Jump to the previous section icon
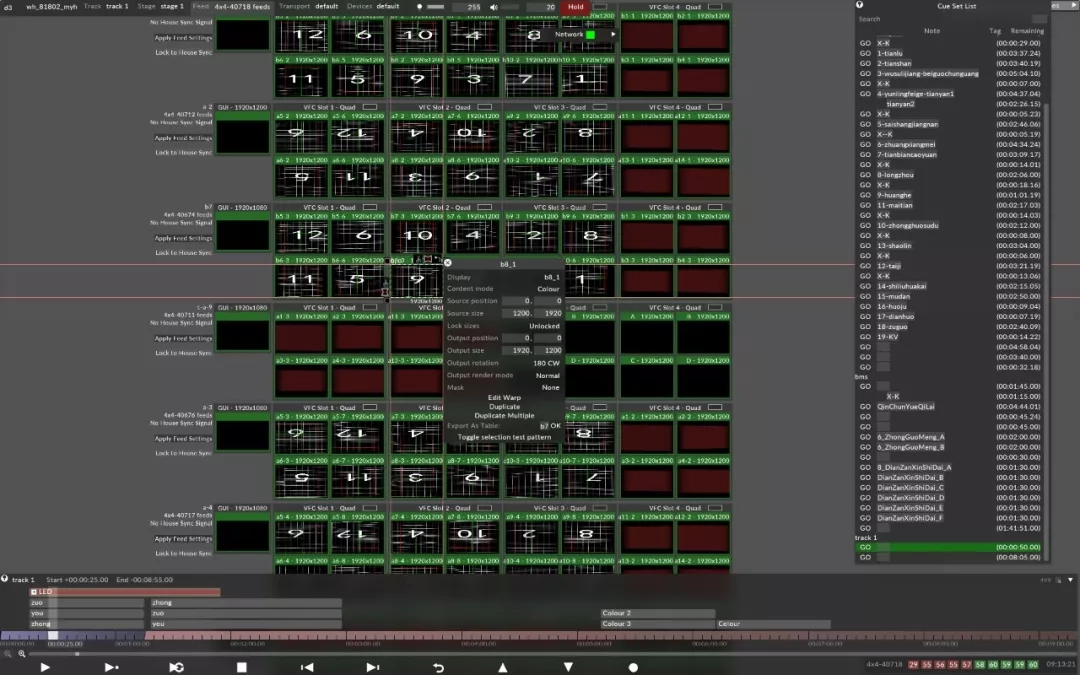Image resolution: width=1080 pixels, height=675 pixels. [x=307, y=667]
